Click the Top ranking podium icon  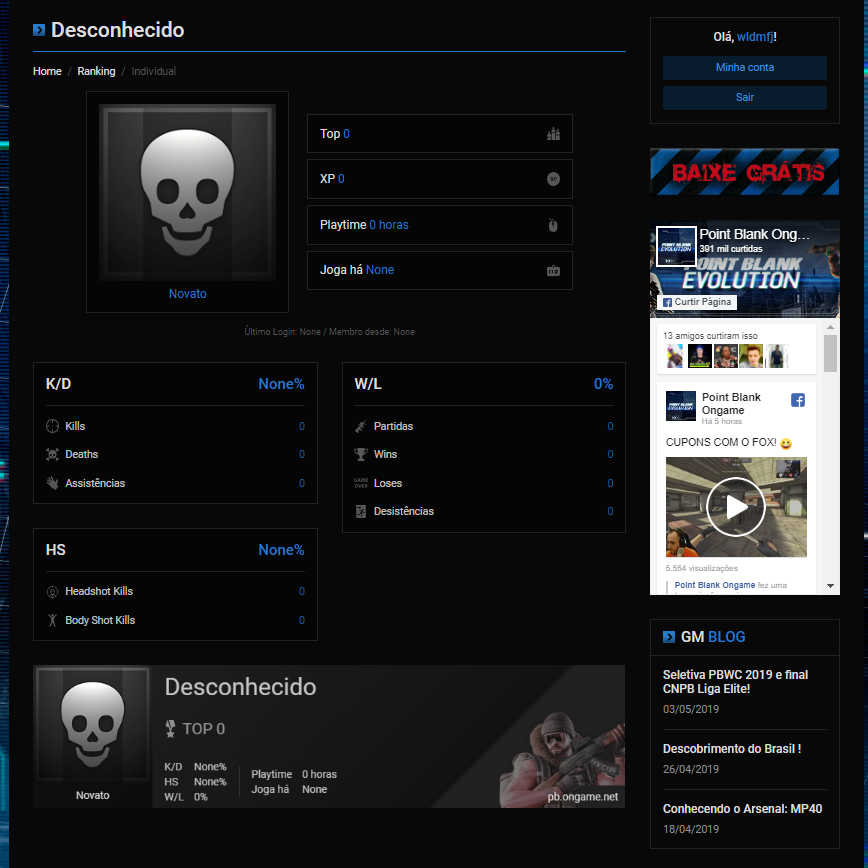pos(553,134)
